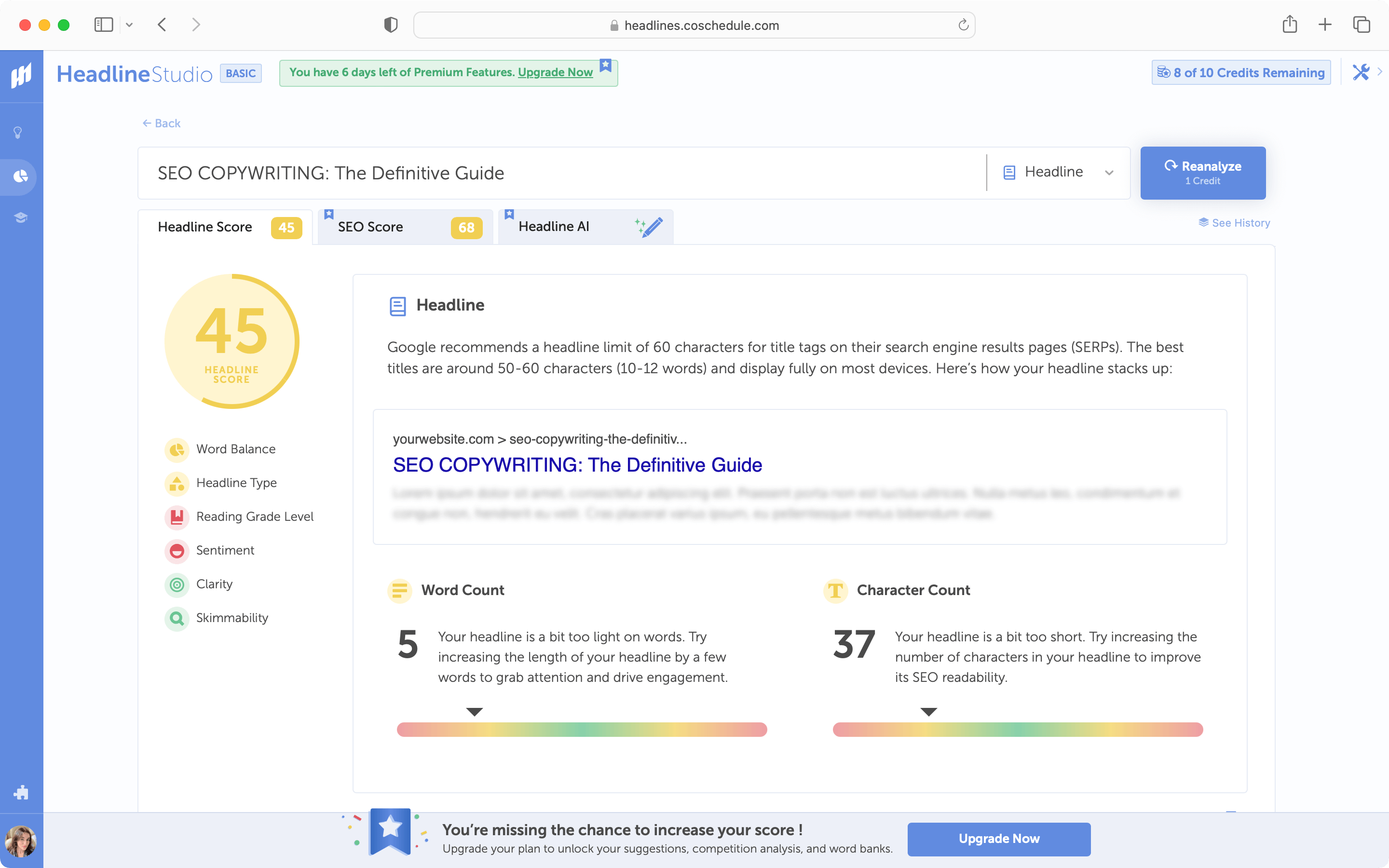Click the Headline Score 45 tab badge
This screenshot has width=1389, height=868.
[x=286, y=228]
